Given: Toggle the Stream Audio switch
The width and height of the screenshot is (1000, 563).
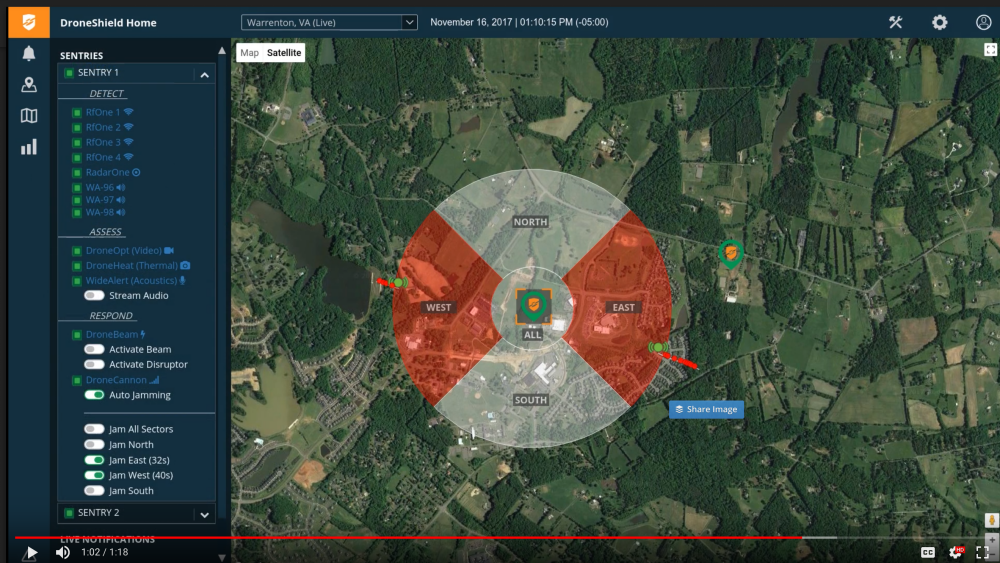Looking at the screenshot, I should click(x=94, y=296).
